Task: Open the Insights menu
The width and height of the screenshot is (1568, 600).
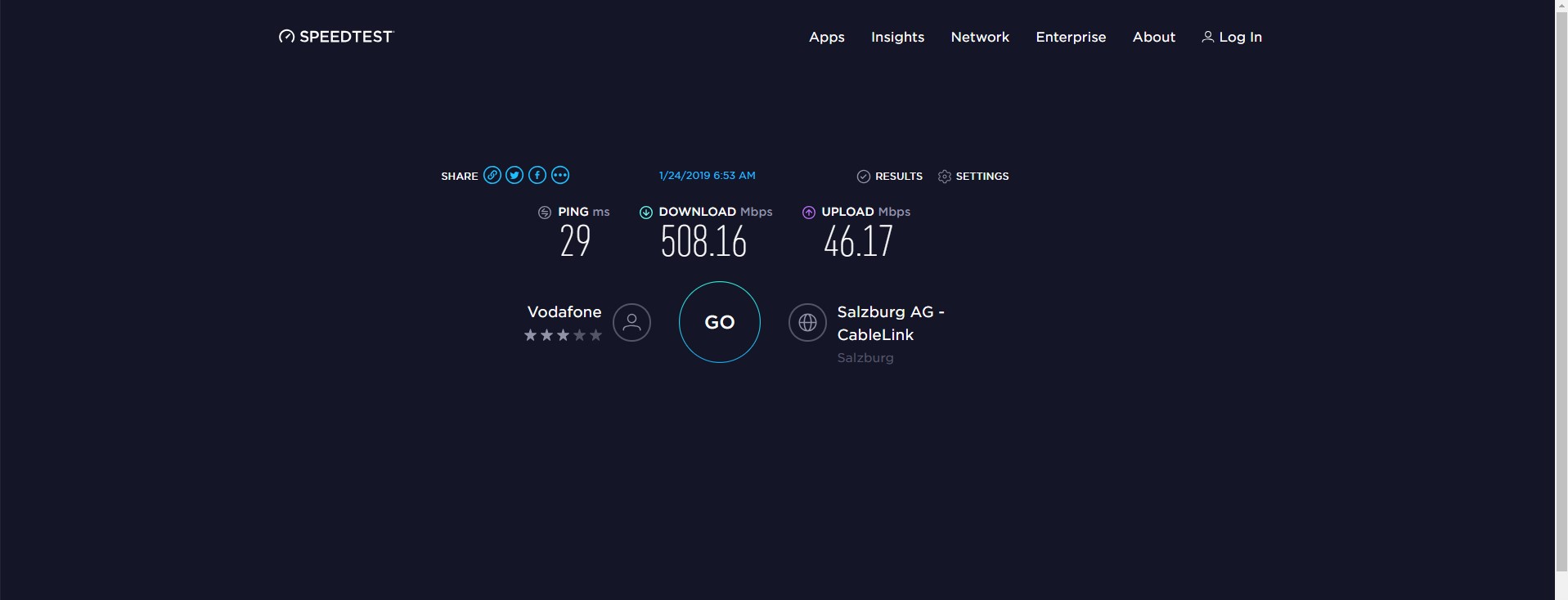Action: [x=897, y=38]
